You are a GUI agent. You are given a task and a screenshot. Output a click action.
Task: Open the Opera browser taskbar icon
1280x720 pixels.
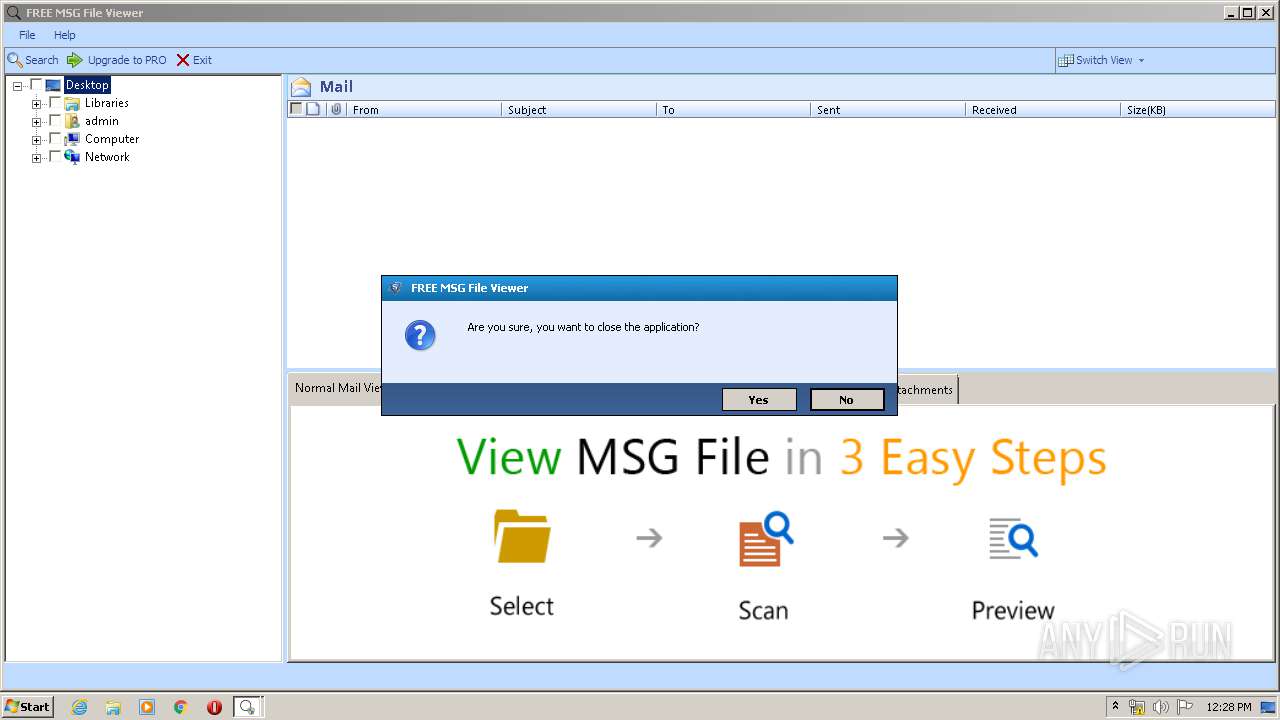point(214,707)
